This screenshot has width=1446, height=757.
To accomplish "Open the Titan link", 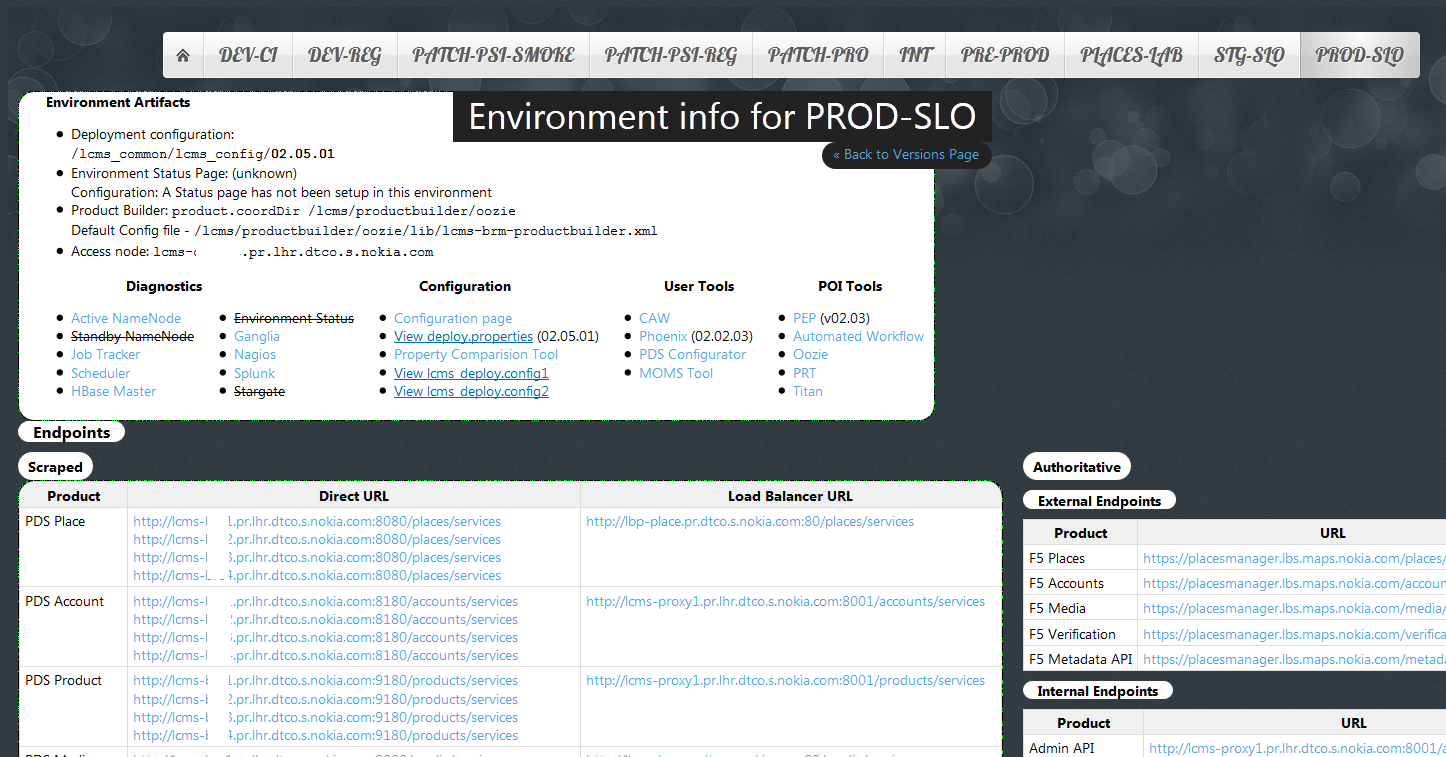I will pyautogui.click(x=808, y=391).
